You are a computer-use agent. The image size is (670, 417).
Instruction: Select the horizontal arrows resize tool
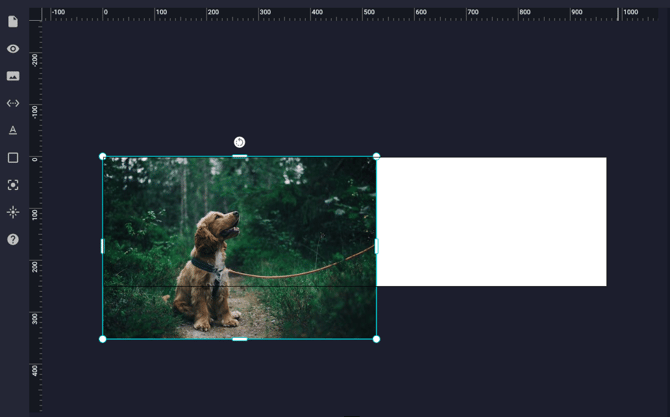coord(13,103)
